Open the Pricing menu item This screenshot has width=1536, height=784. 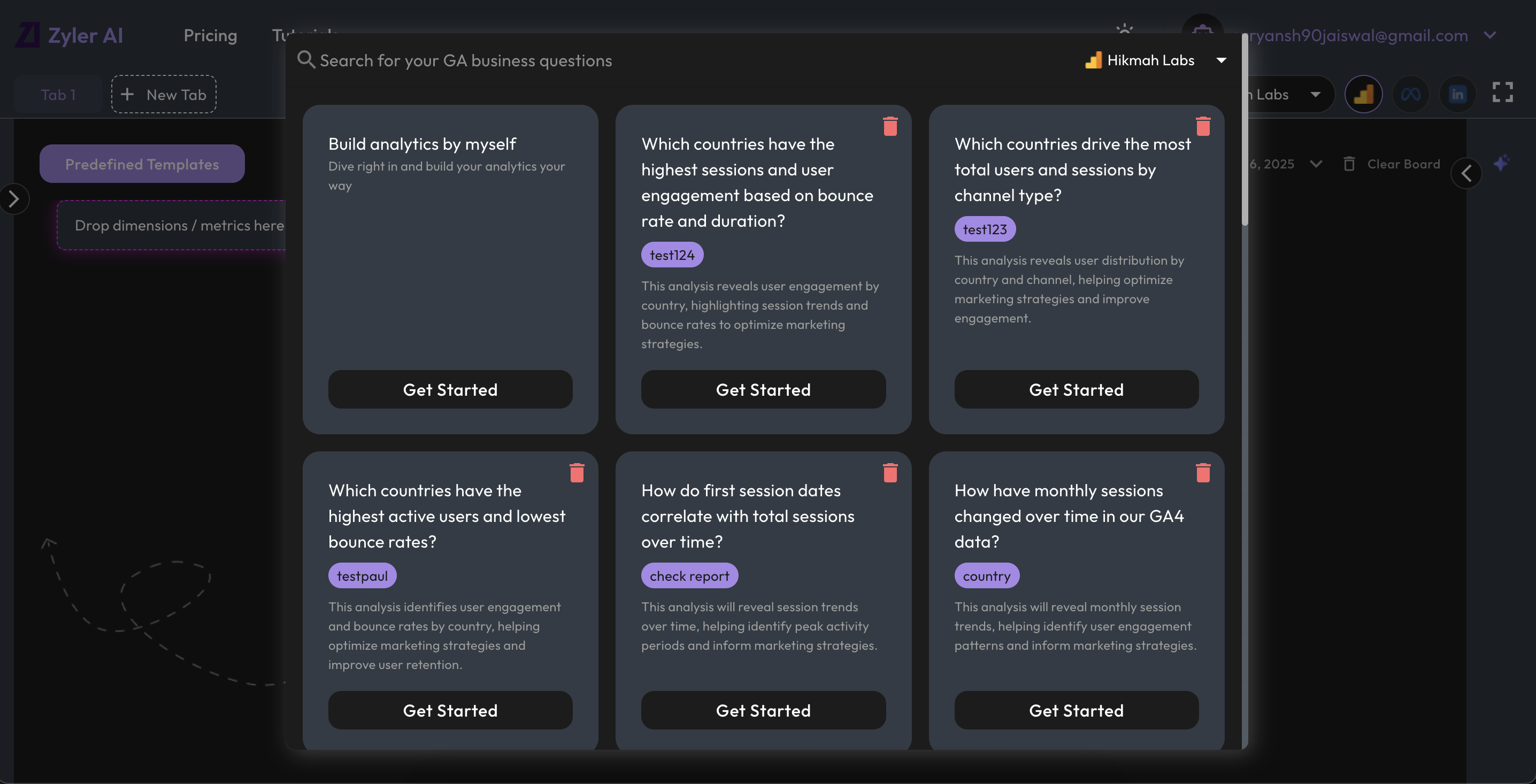(210, 35)
